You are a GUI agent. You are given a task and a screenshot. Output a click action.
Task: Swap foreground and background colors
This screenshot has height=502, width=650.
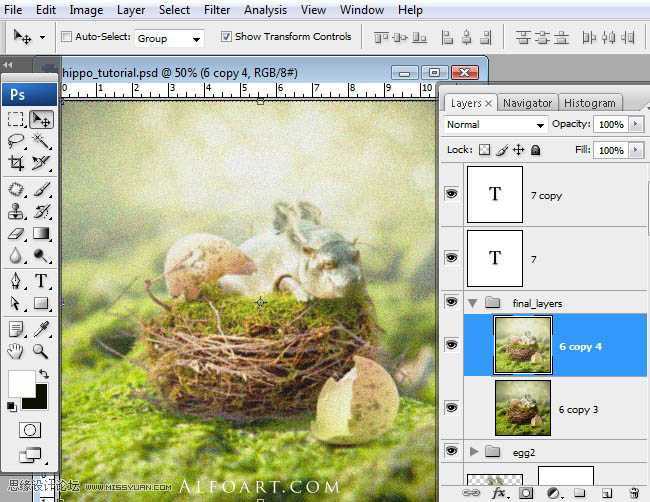[x=44, y=374]
